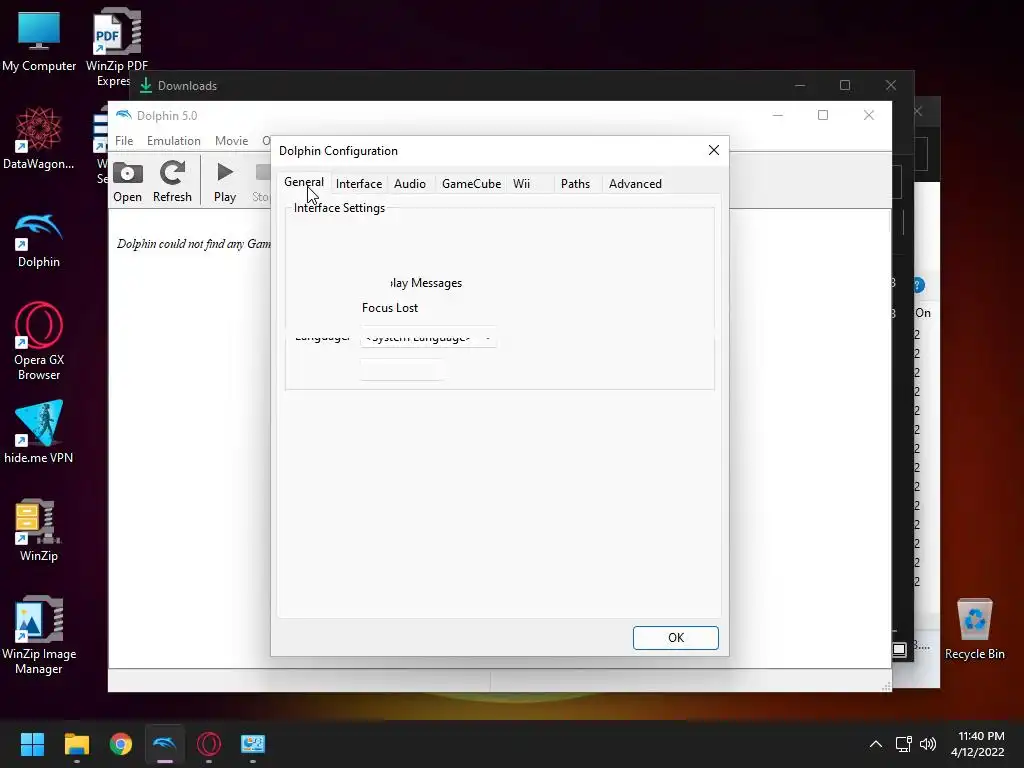
Task: Select the DataWagon desktop shortcut
Action: pyautogui.click(x=39, y=138)
